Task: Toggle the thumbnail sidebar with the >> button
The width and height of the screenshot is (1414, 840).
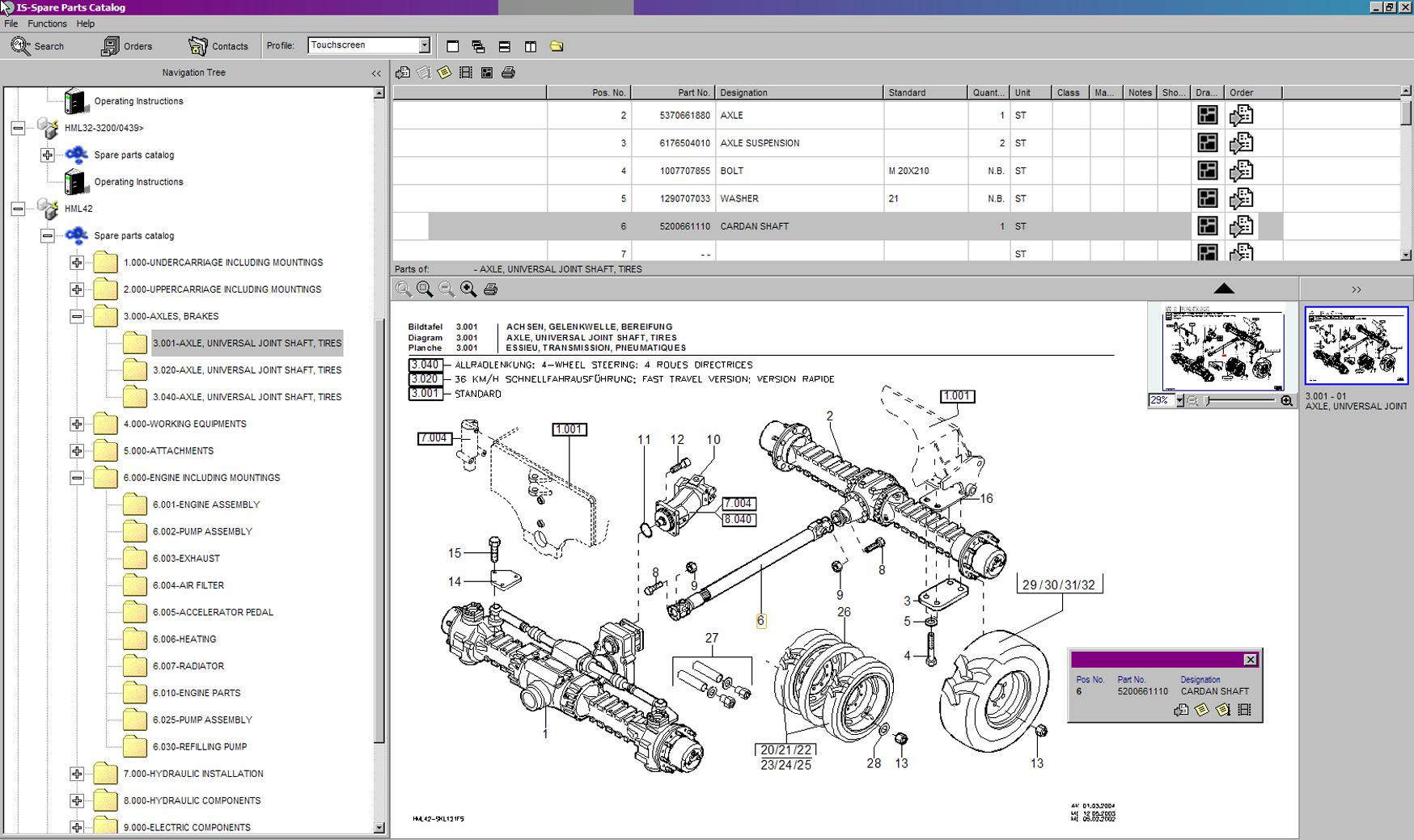Action: pos(1356,289)
